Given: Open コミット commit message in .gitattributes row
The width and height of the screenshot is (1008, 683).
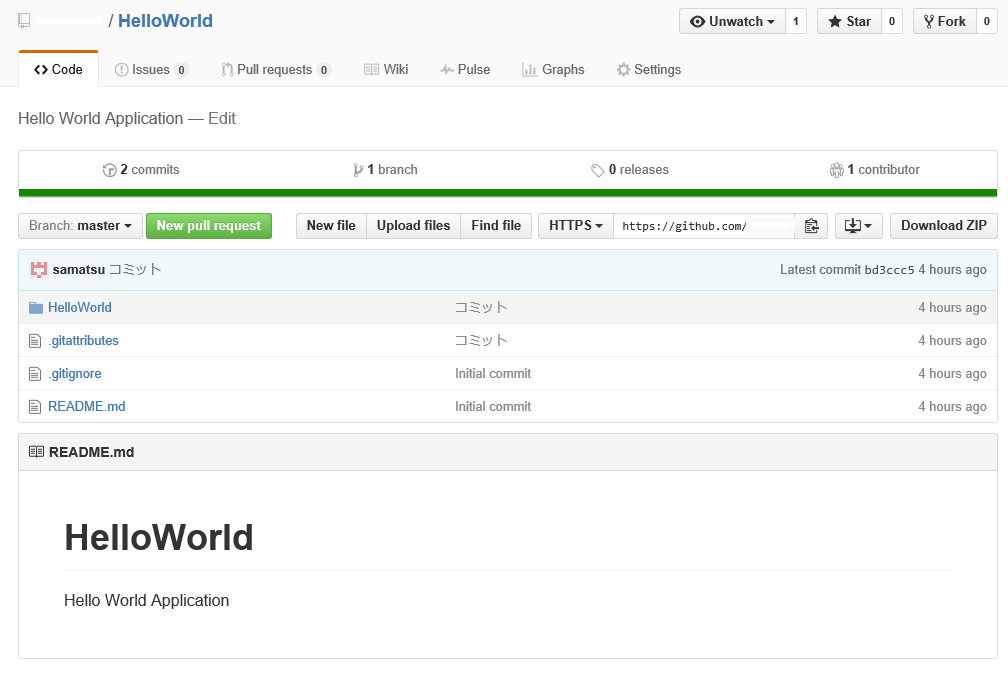Looking at the screenshot, I should tap(482, 340).
